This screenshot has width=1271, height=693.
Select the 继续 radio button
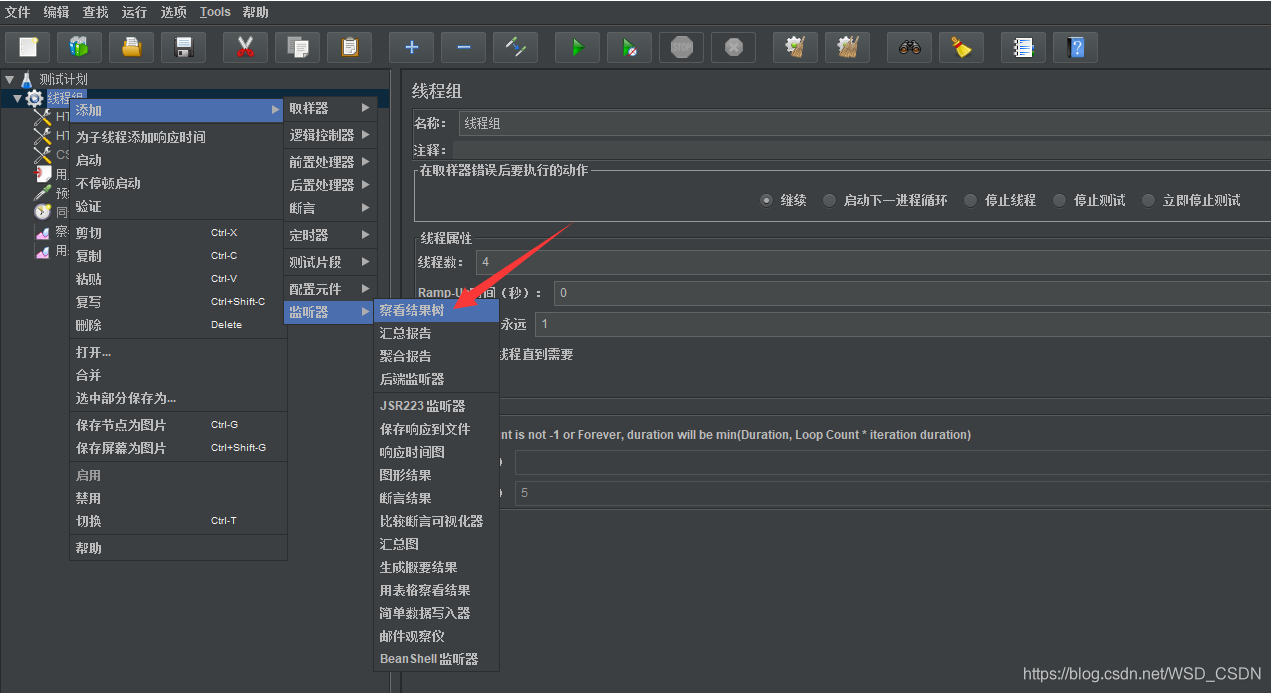767,200
